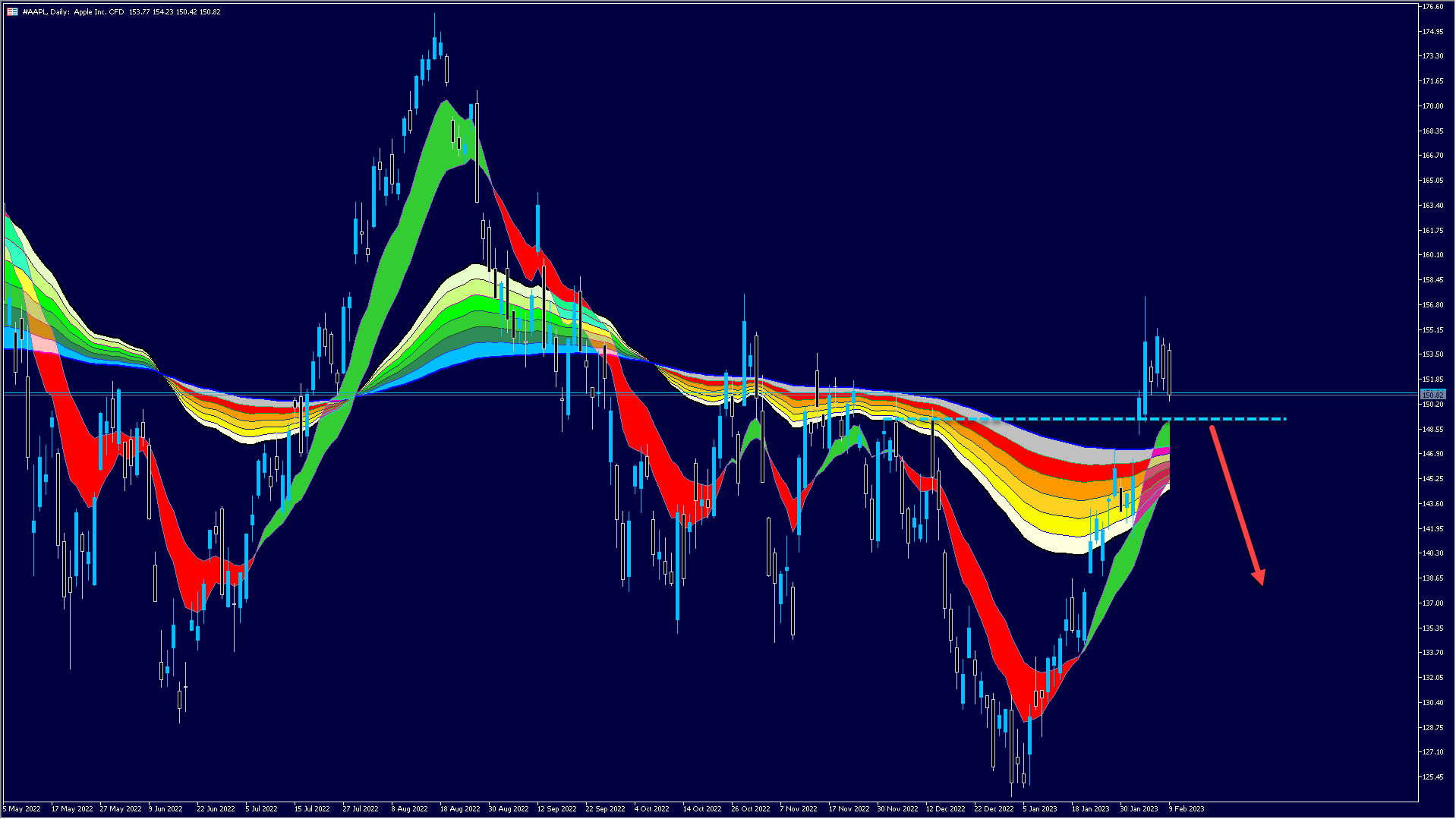Click the 163.40 price scale label
The width and height of the screenshot is (1456, 819).
[x=1433, y=206]
